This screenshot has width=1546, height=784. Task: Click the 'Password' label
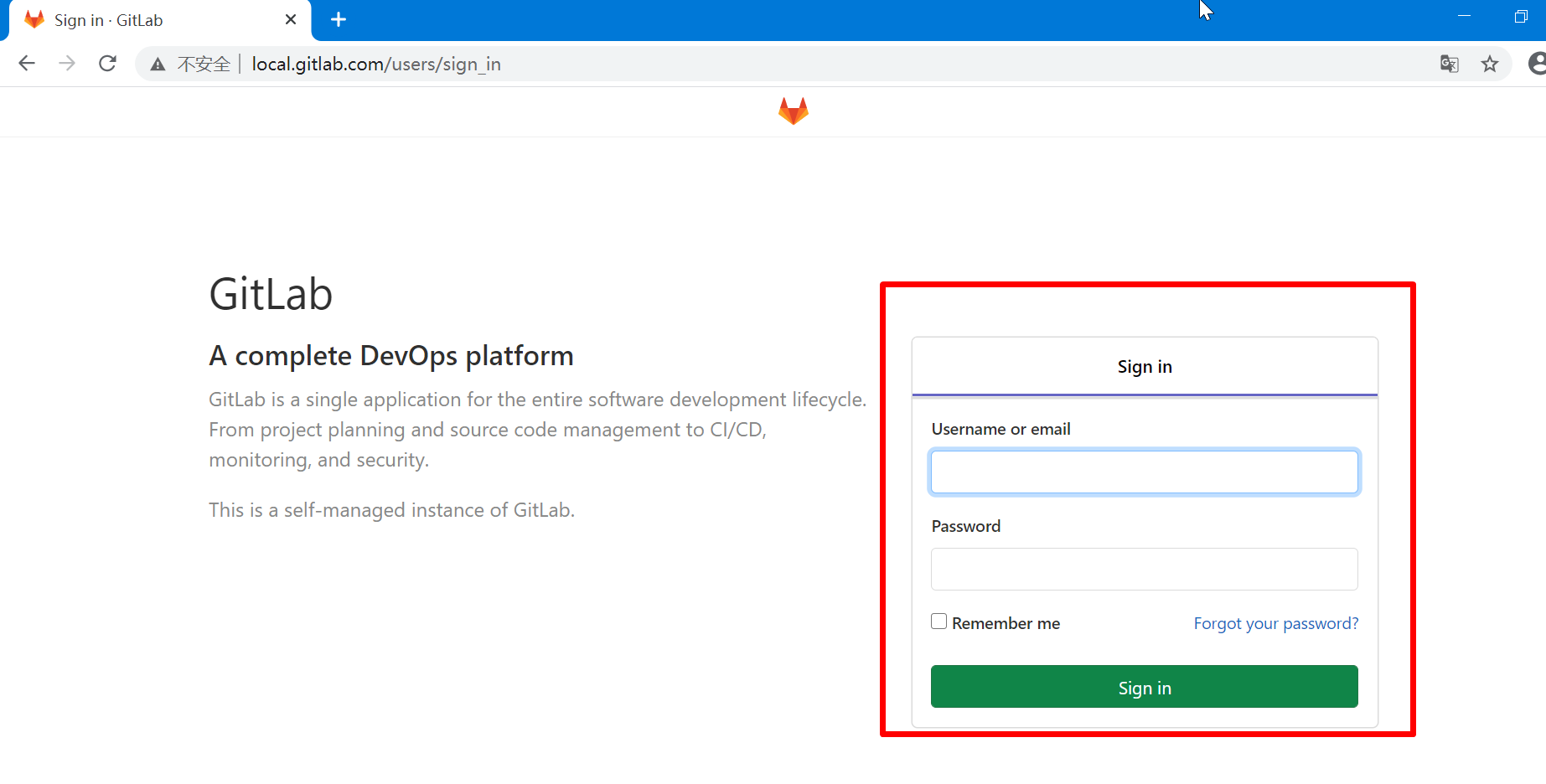tap(966, 526)
